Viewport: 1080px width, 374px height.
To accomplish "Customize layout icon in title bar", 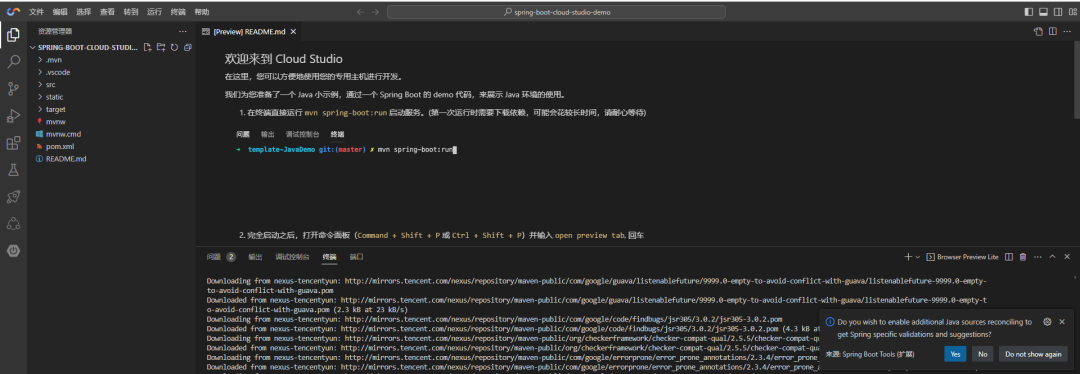I will point(1071,12).
